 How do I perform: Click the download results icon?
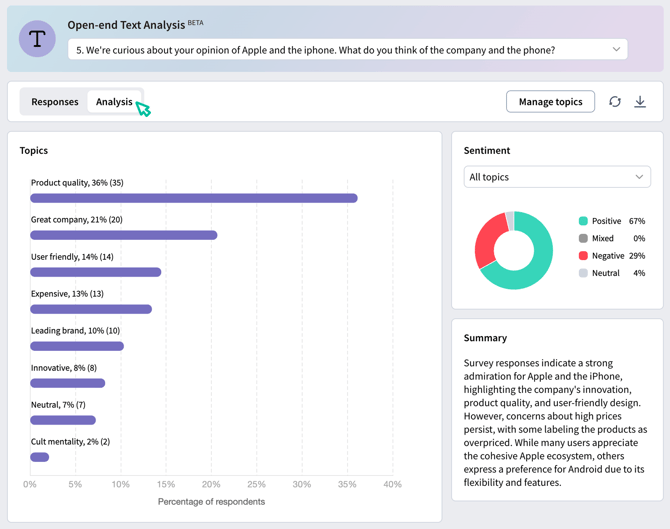coord(640,102)
